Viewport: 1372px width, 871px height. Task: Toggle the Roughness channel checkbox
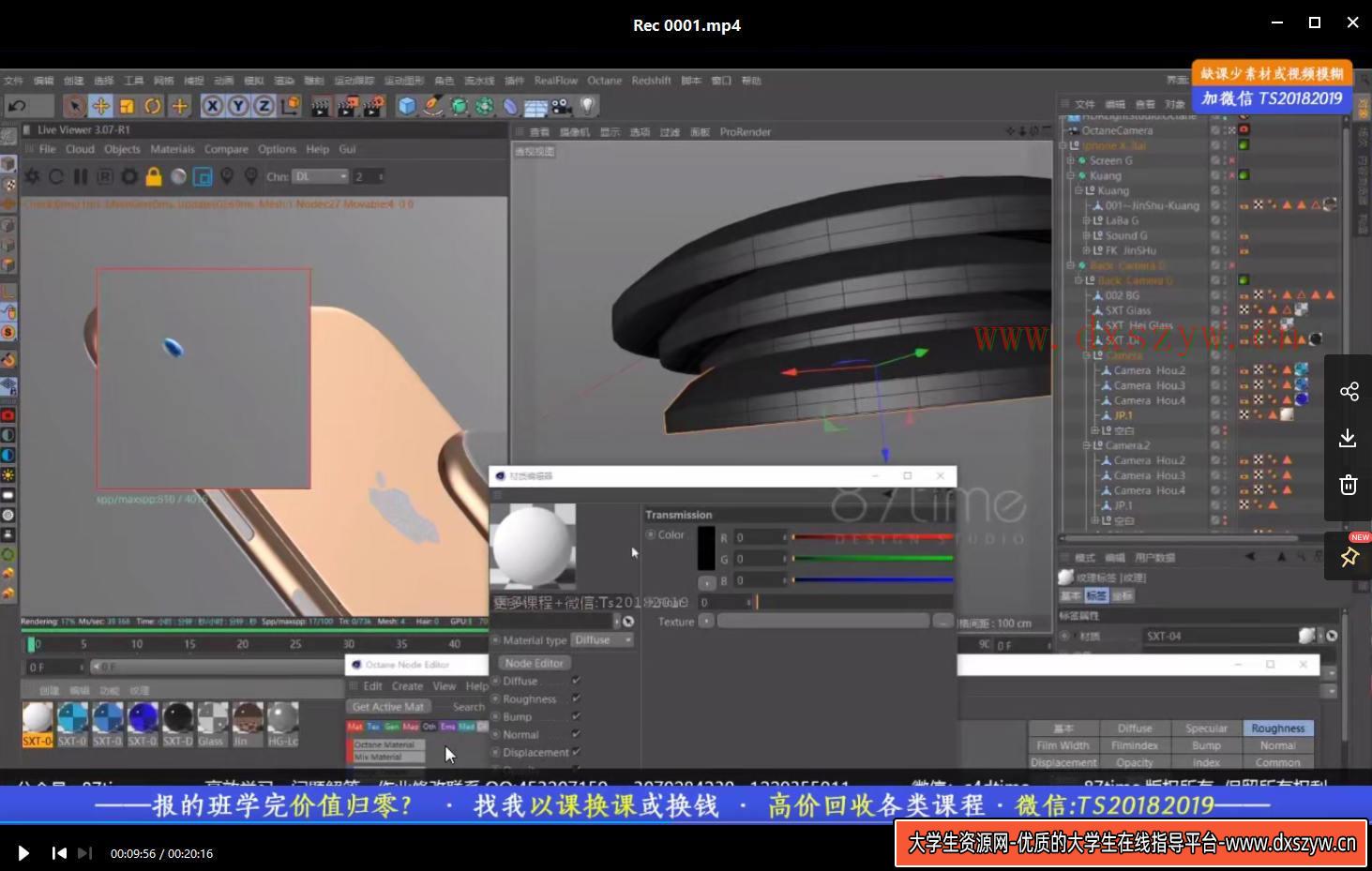576,699
